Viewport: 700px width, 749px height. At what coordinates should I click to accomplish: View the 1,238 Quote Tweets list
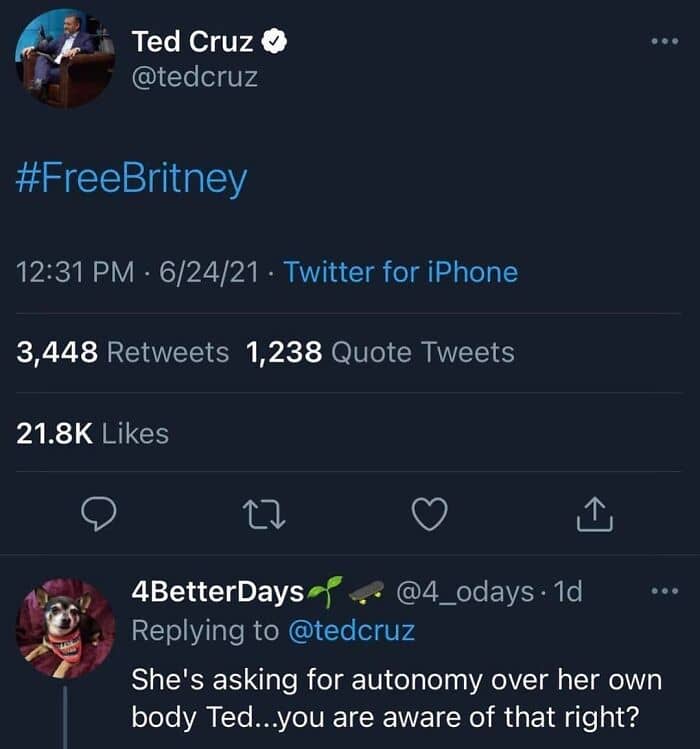[x=380, y=353]
